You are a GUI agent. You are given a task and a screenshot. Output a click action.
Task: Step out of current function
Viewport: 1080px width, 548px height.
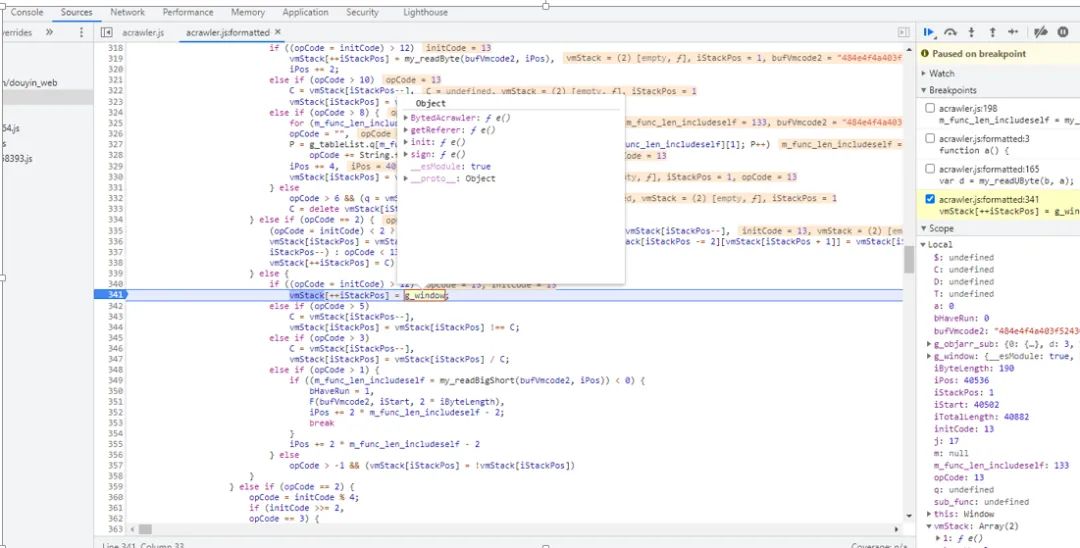[992, 32]
